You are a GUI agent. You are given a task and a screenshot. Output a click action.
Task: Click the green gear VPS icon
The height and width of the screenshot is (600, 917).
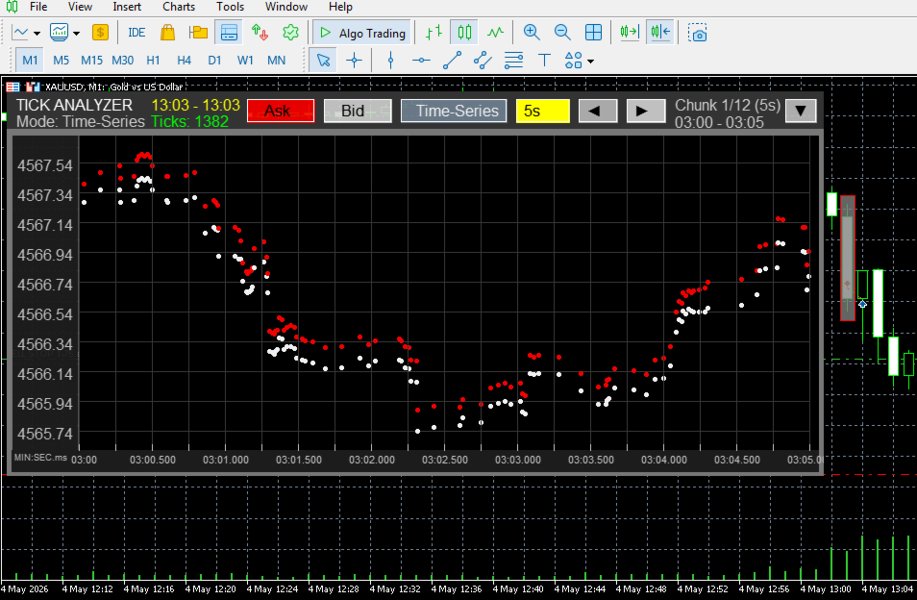tap(291, 33)
